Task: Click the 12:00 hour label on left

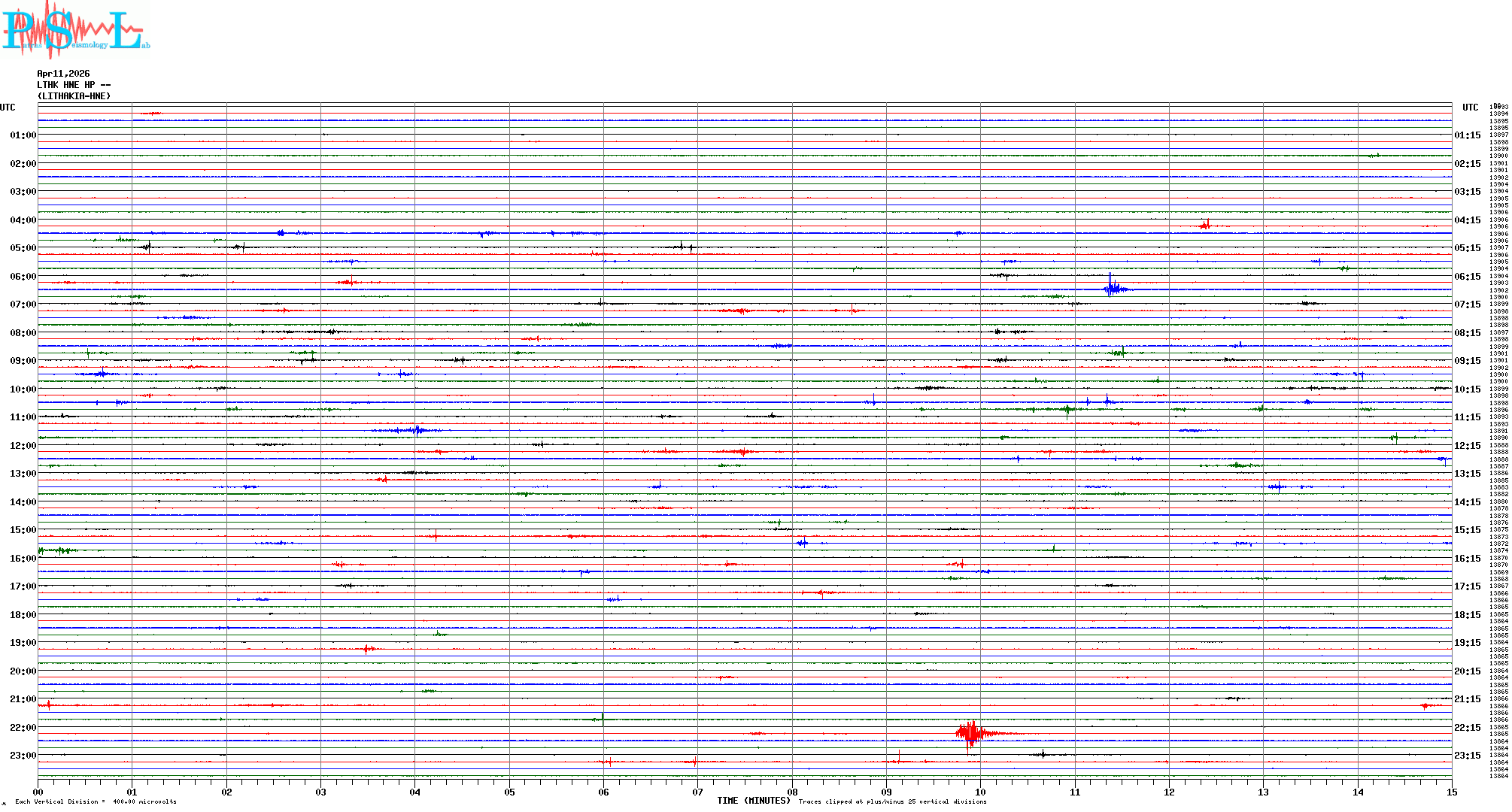Action: click(23, 446)
